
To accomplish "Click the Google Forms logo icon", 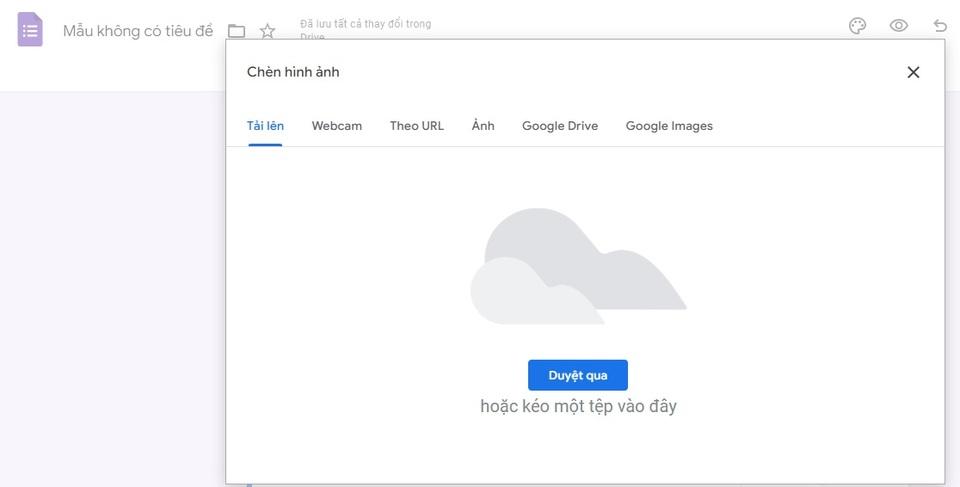I will [x=30, y=29].
